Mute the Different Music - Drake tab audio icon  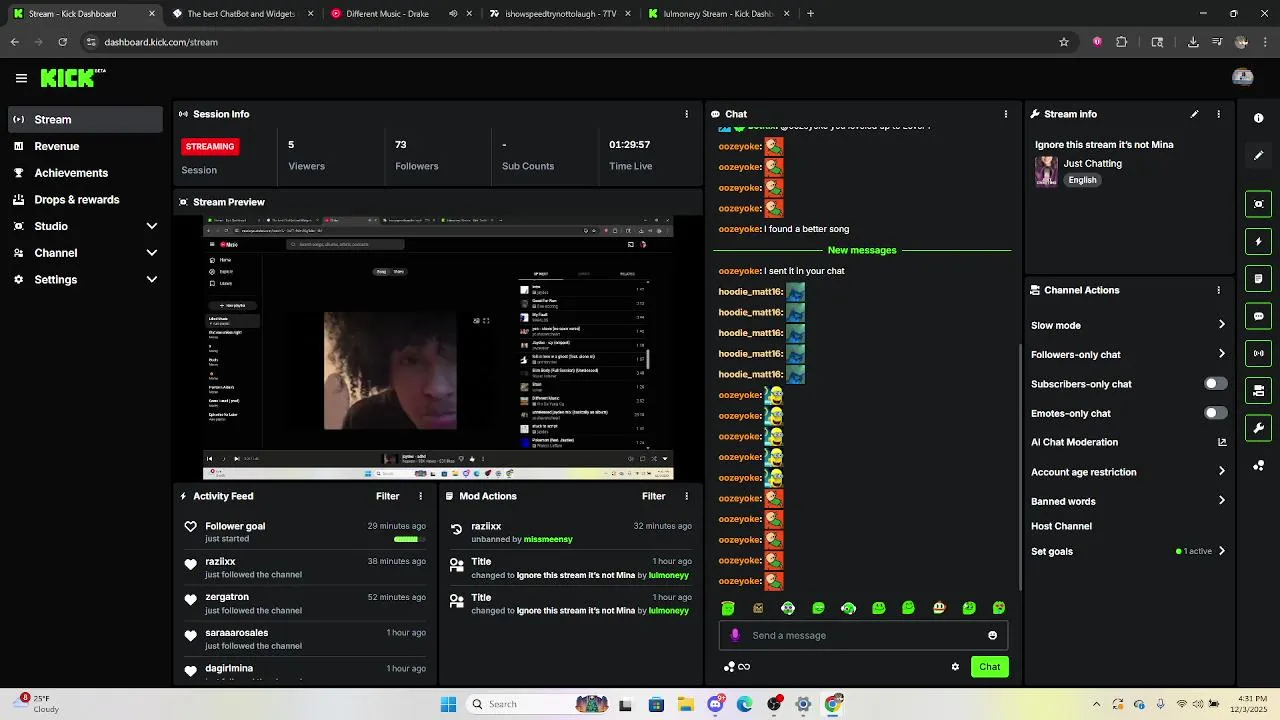[x=453, y=14]
